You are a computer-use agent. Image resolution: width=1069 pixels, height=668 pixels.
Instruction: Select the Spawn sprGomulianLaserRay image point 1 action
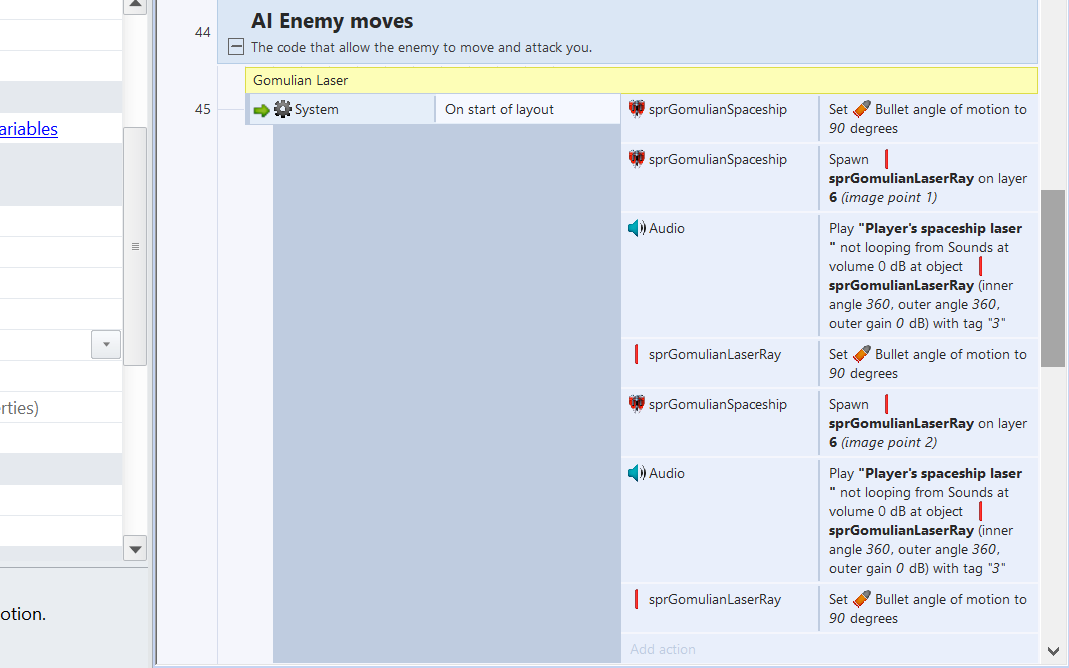(927, 178)
